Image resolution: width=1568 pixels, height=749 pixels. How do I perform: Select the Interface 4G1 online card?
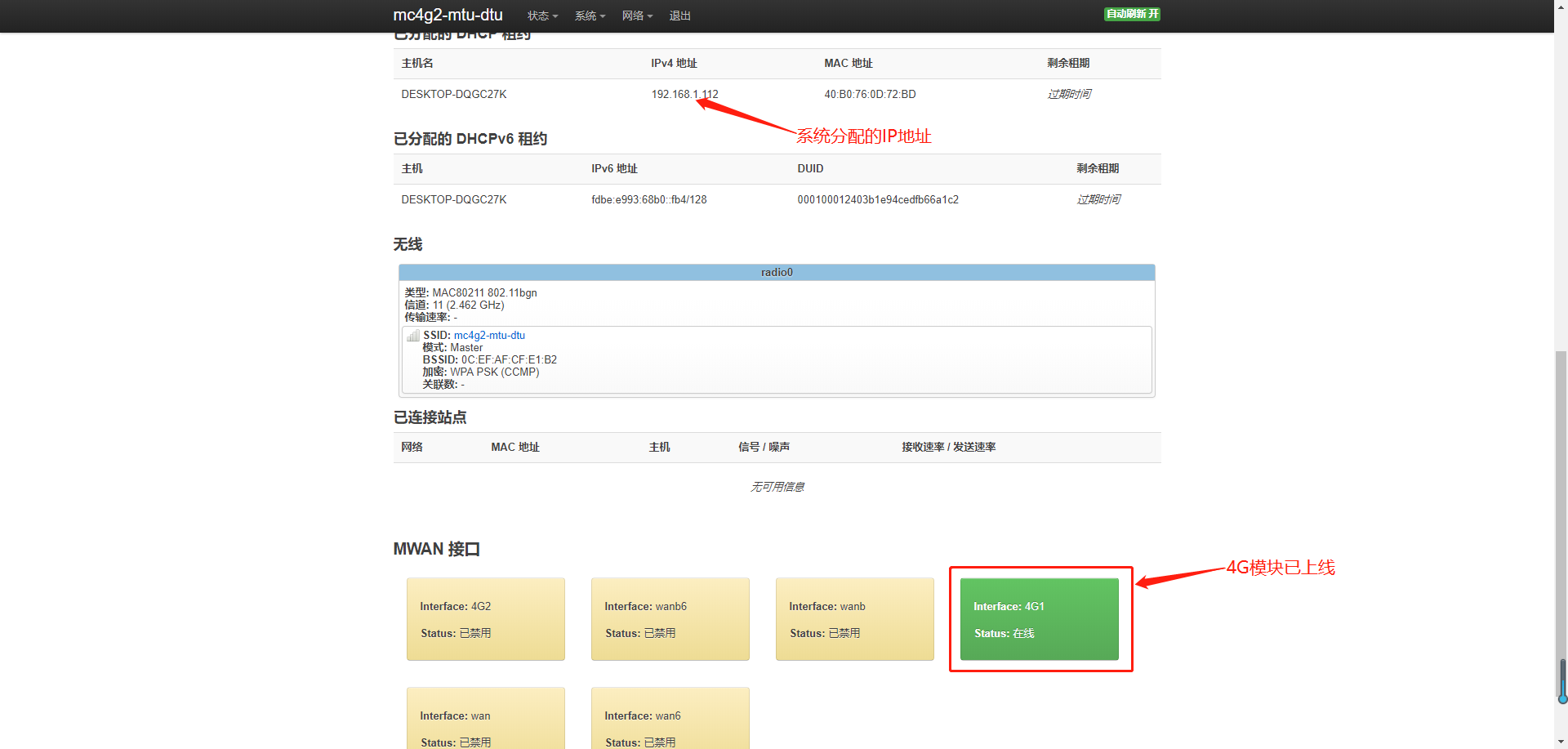coord(1040,619)
